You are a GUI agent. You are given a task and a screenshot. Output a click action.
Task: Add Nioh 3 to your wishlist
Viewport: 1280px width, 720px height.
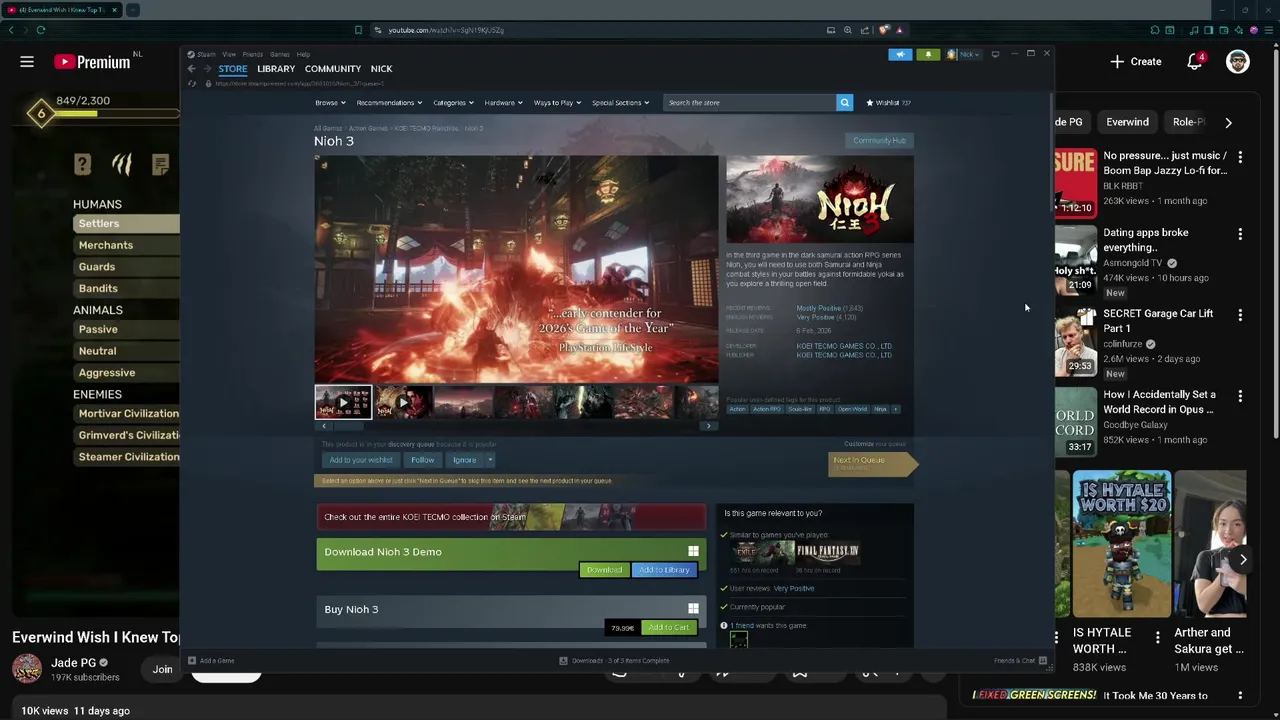361,460
